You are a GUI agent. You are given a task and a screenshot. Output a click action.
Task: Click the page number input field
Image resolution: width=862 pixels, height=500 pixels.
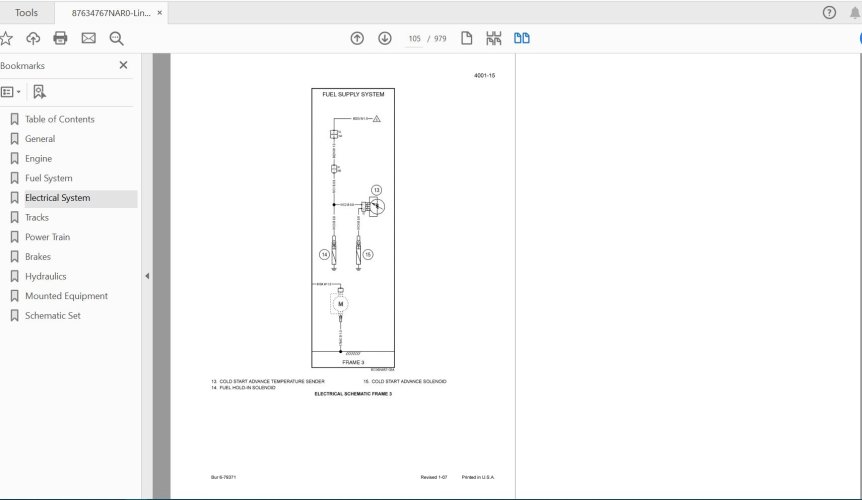tap(414, 38)
